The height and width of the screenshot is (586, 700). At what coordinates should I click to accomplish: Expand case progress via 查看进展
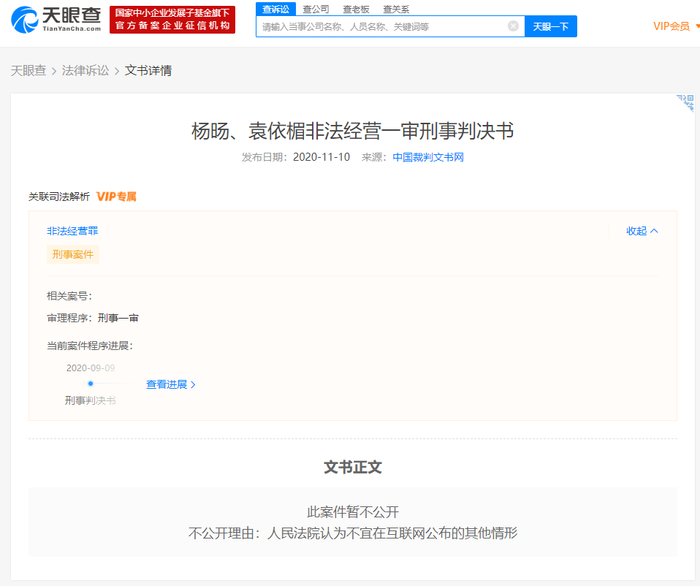[x=170, y=384]
